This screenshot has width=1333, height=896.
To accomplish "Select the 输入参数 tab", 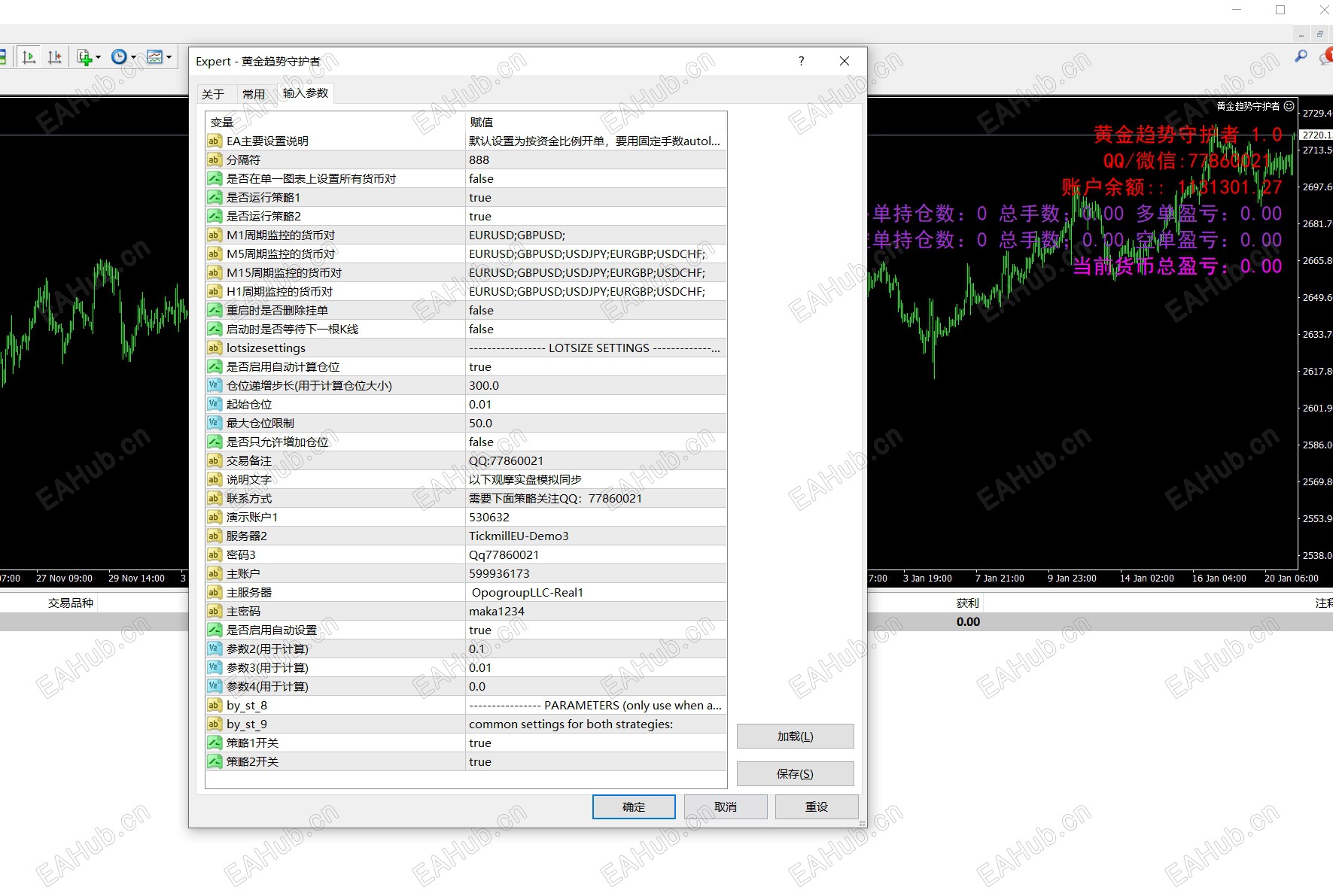I will (306, 93).
